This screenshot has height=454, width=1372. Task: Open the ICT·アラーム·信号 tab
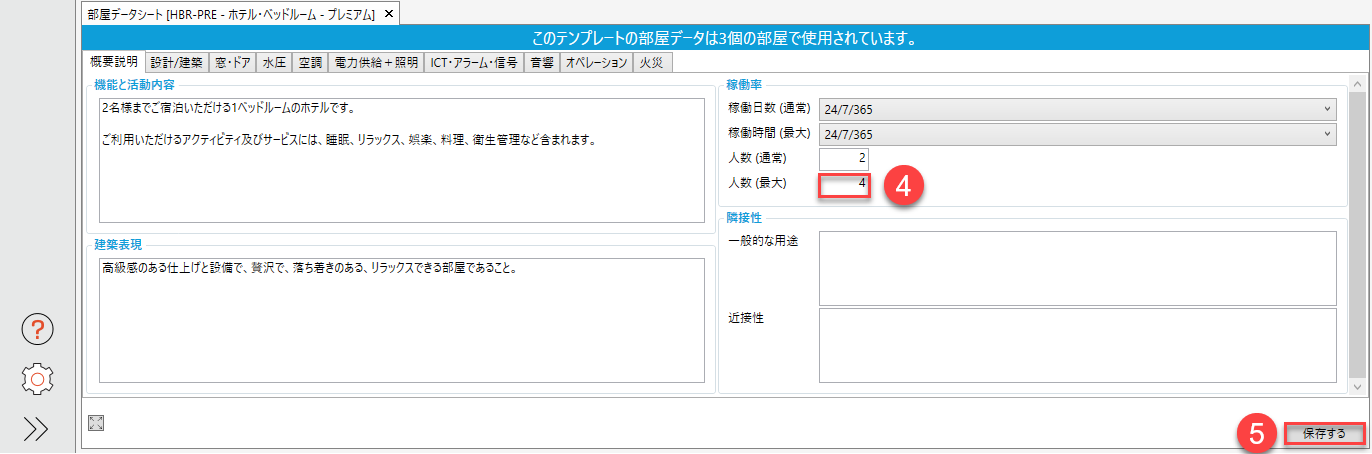coord(473,62)
